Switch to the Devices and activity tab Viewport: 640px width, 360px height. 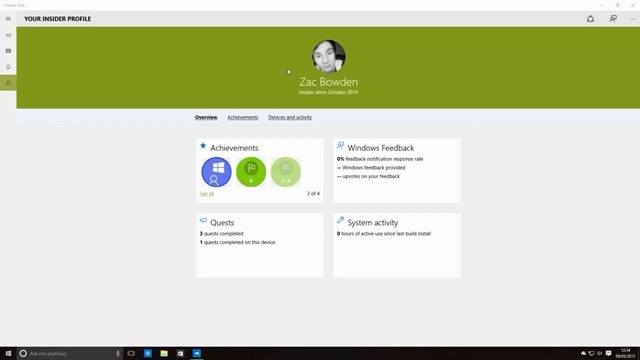[290, 117]
